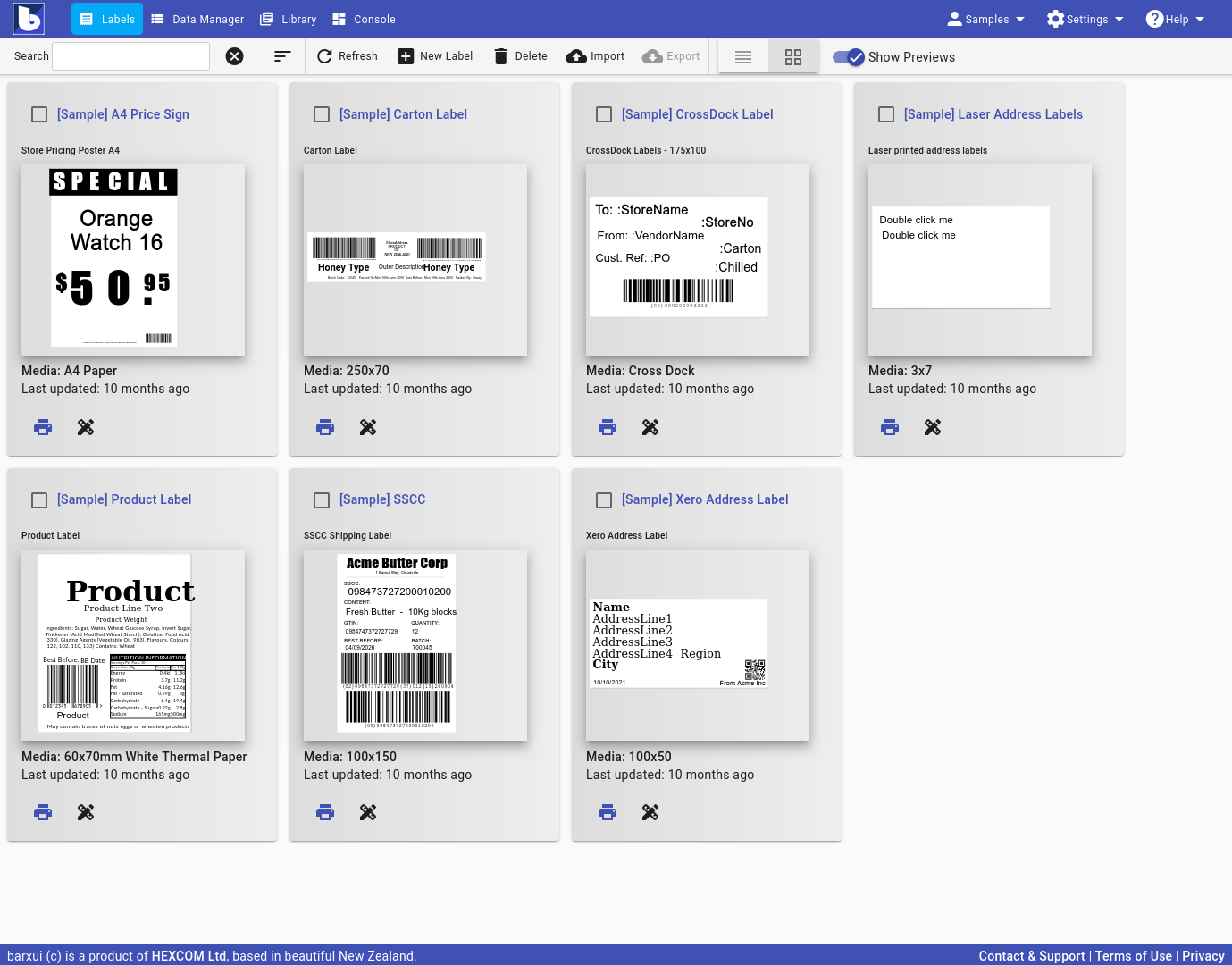Open the design editor for Carton Label
Screen dimensions: 1232x965
pos(367,427)
